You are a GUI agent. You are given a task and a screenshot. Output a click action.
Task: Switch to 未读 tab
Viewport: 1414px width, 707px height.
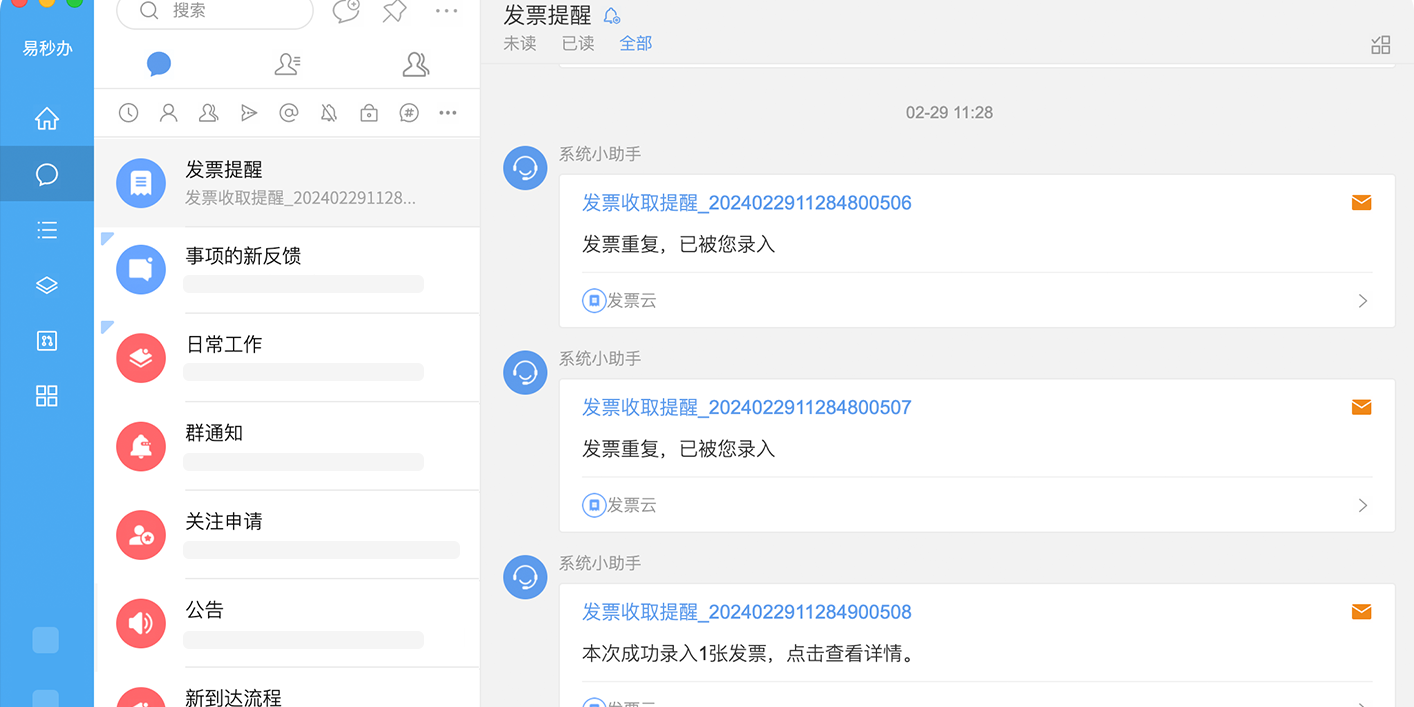point(520,44)
